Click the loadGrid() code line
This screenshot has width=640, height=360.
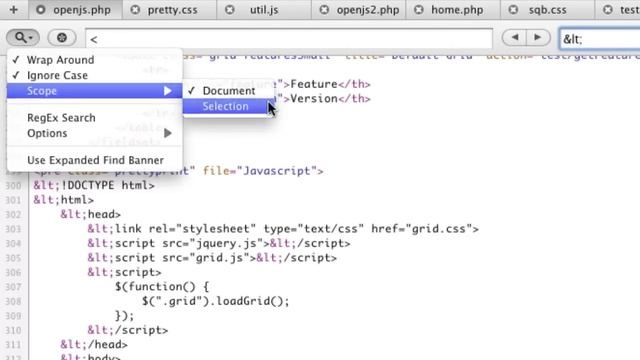[x=216, y=301]
